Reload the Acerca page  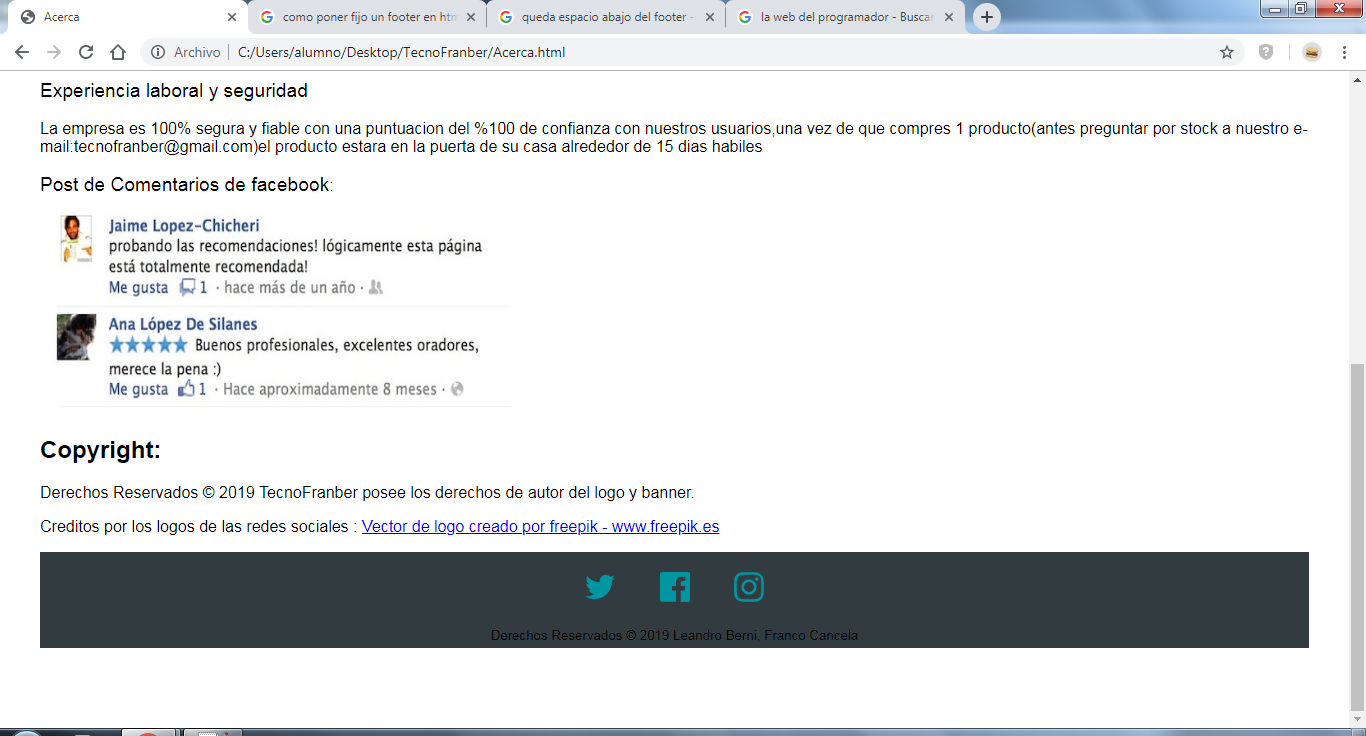pos(86,52)
